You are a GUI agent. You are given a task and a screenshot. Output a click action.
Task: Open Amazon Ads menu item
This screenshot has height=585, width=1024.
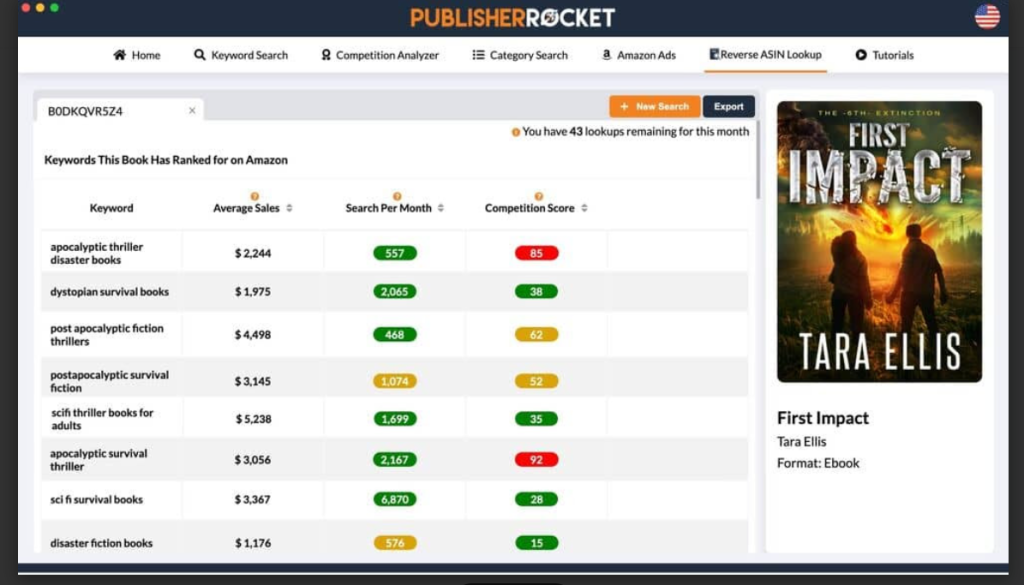click(639, 55)
